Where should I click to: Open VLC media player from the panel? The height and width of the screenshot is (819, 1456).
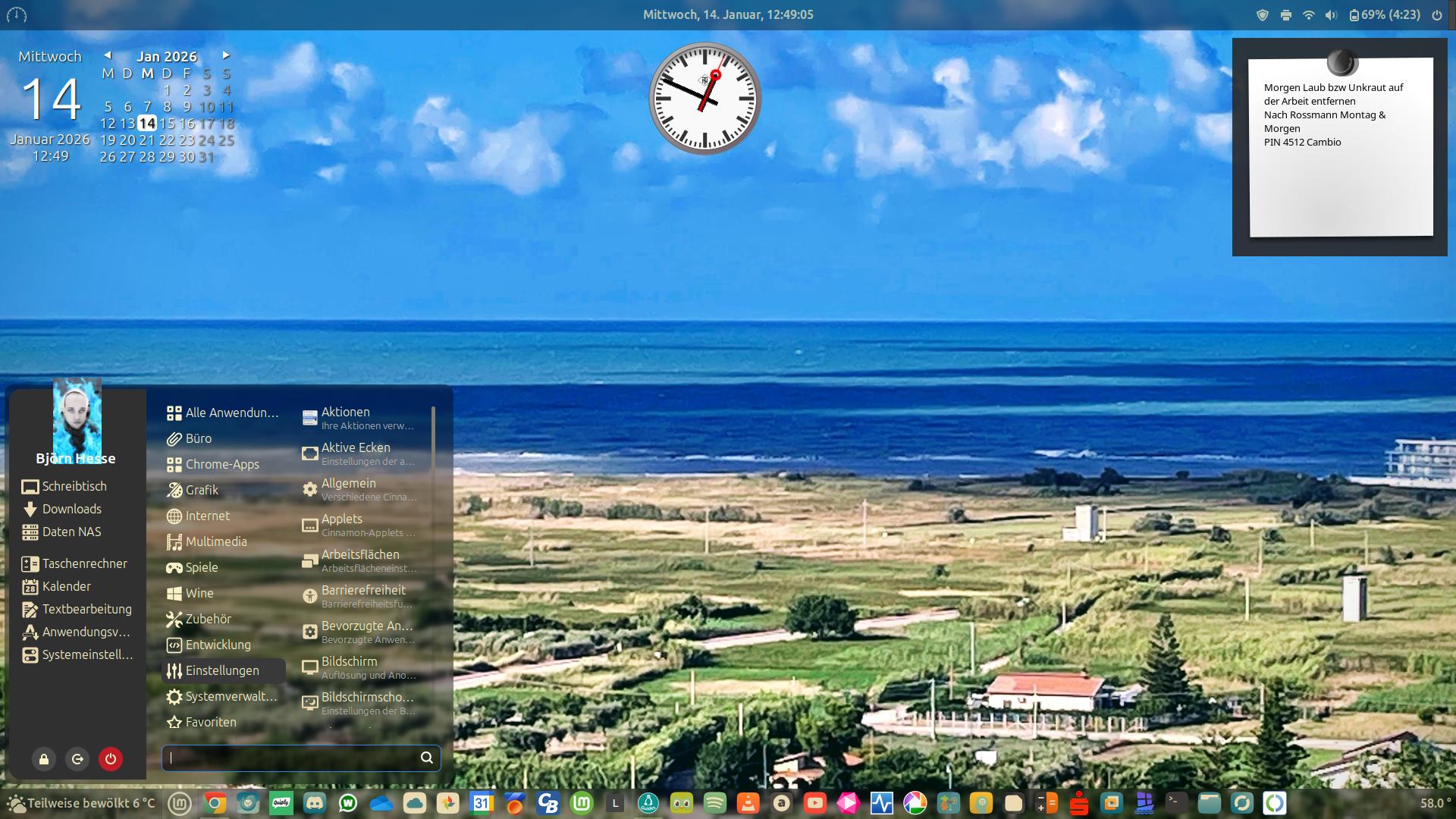click(x=748, y=803)
